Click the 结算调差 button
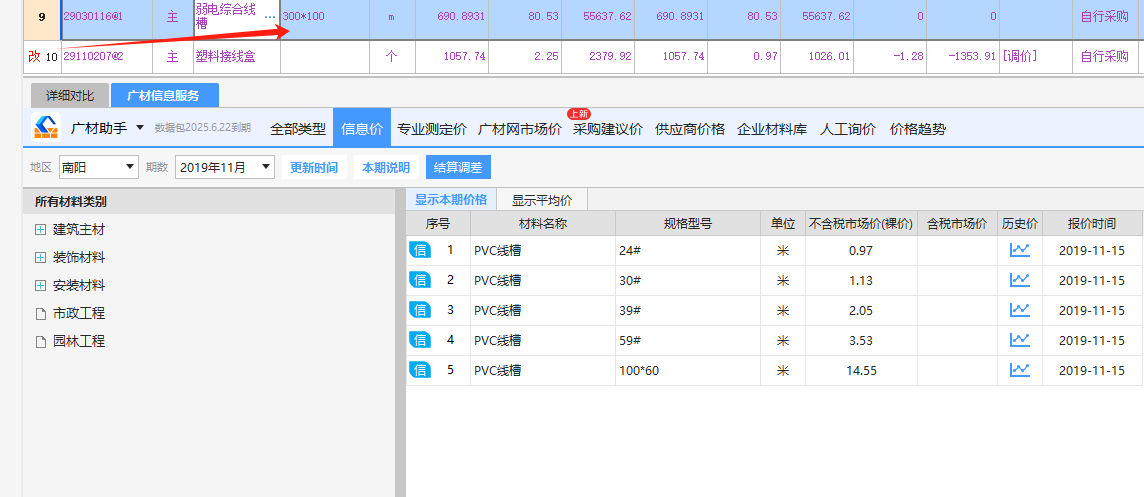This screenshot has width=1144, height=497. [x=458, y=167]
